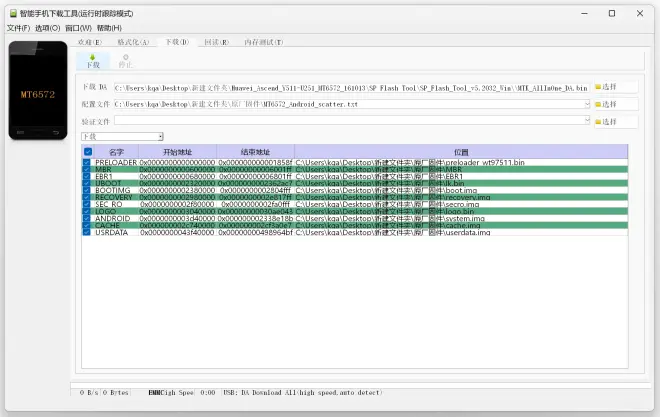Select the UBOOT row name
The width and height of the screenshot is (660, 417).
108,183
